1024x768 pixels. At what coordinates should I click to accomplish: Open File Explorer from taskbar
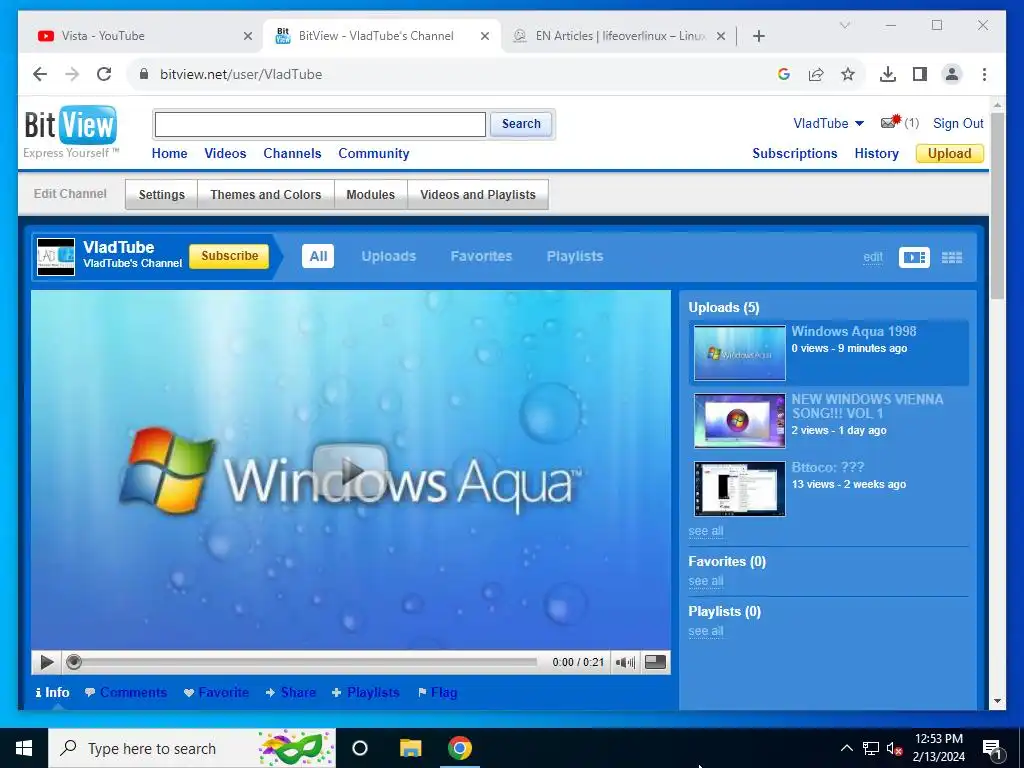[411, 748]
